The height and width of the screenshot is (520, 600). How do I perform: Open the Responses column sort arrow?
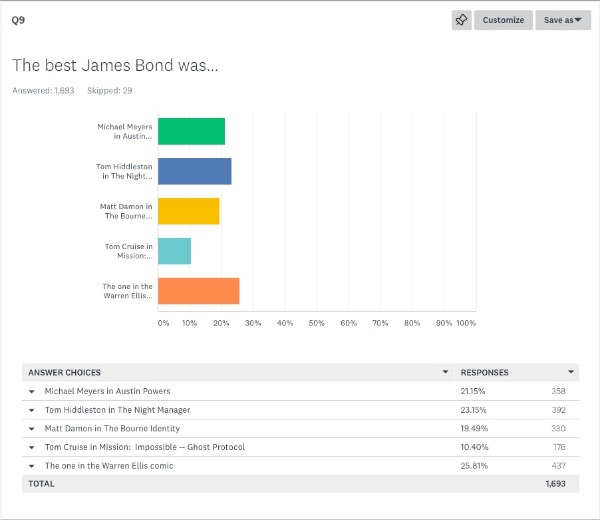tap(571, 372)
